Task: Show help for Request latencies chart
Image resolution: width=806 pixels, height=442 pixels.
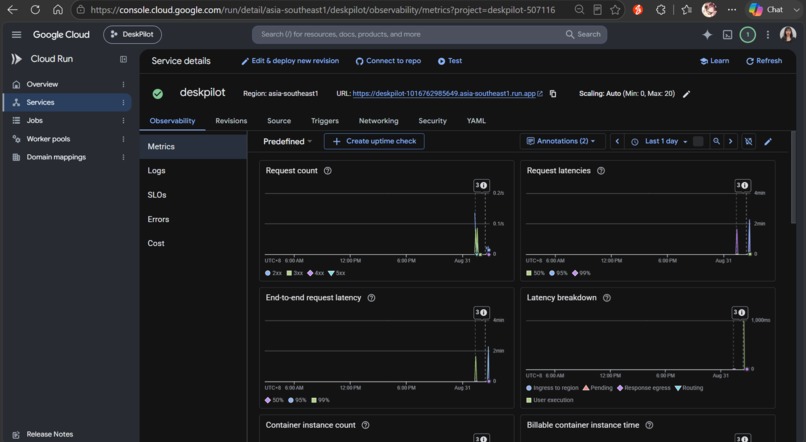Action: [x=601, y=171]
